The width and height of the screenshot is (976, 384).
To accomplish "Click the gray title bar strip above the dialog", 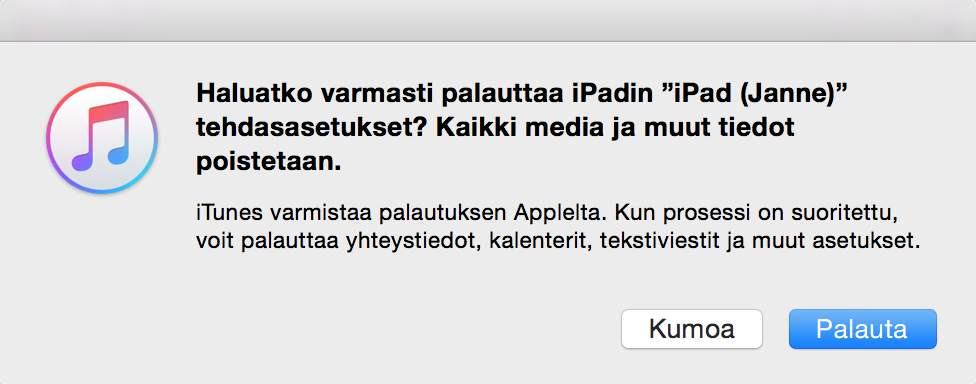I will pyautogui.click(x=488, y=21).
